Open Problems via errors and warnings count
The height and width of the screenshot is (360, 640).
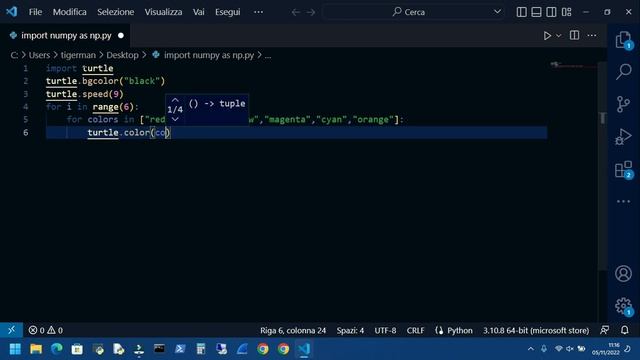tap(46, 330)
